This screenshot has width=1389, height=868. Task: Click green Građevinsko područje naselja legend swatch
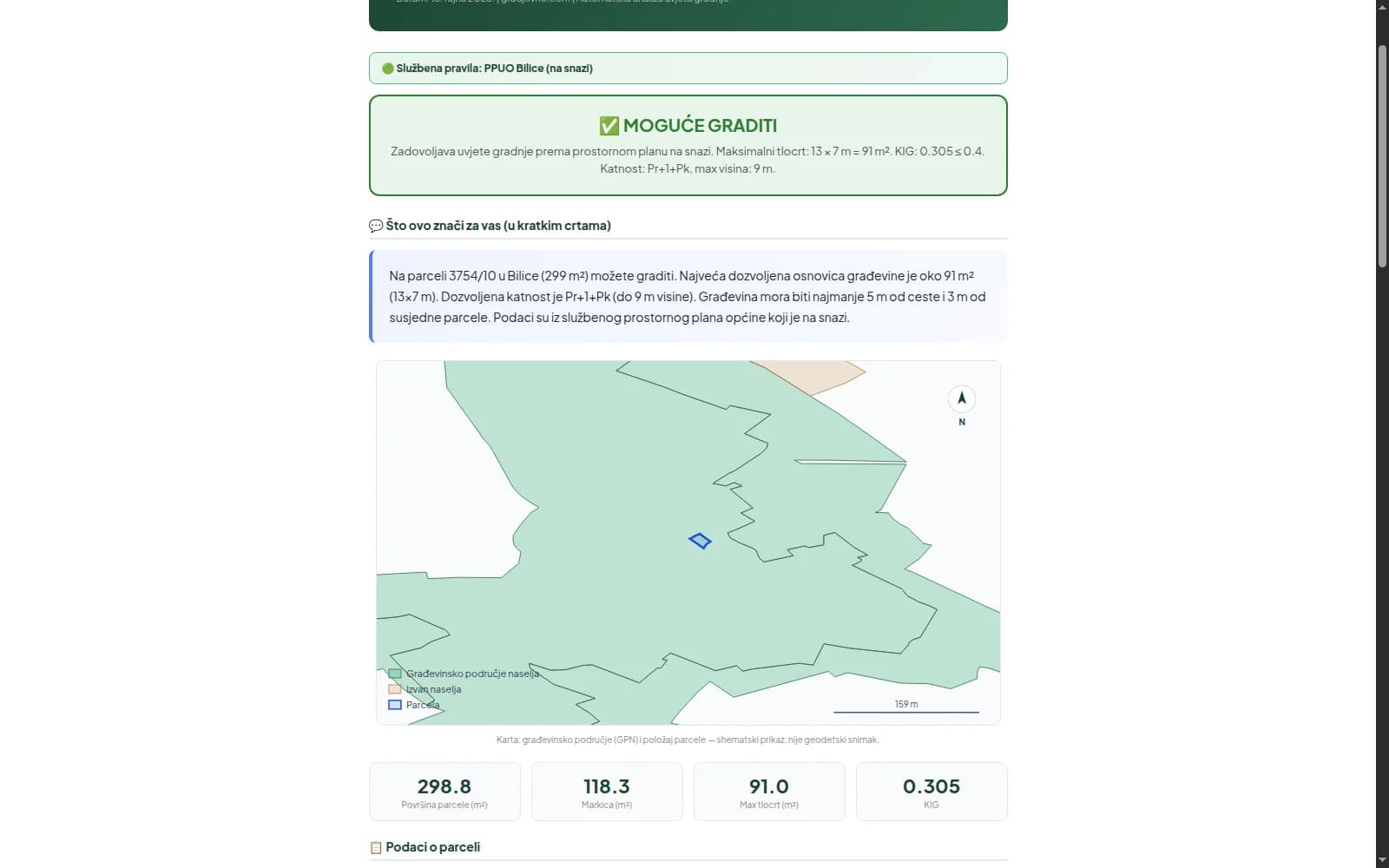pyautogui.click(x=395, y=674)
